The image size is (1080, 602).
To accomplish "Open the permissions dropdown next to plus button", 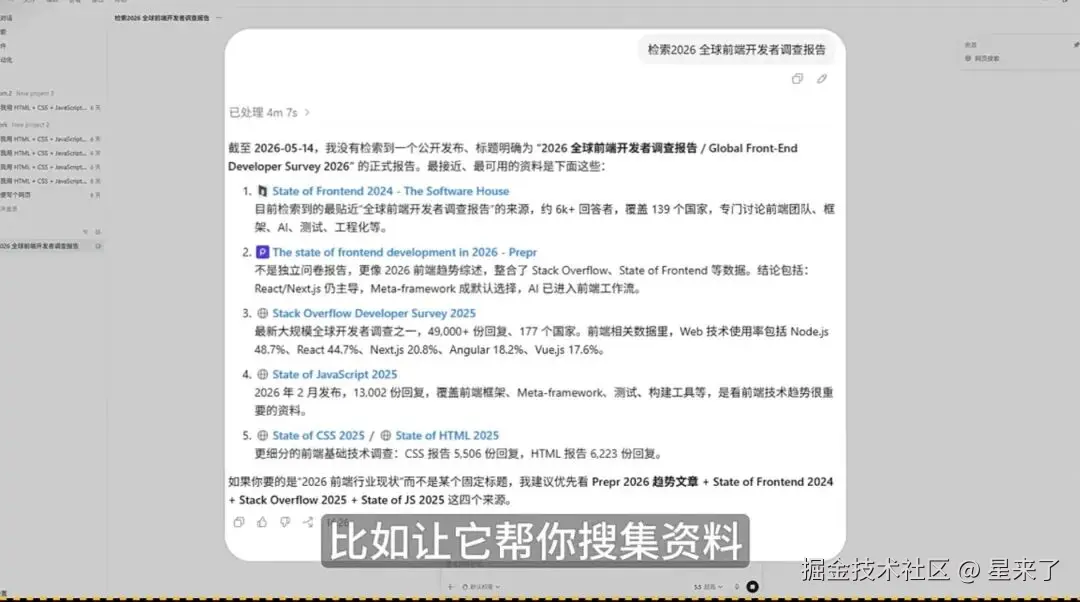I will click(x=481, y=587).
